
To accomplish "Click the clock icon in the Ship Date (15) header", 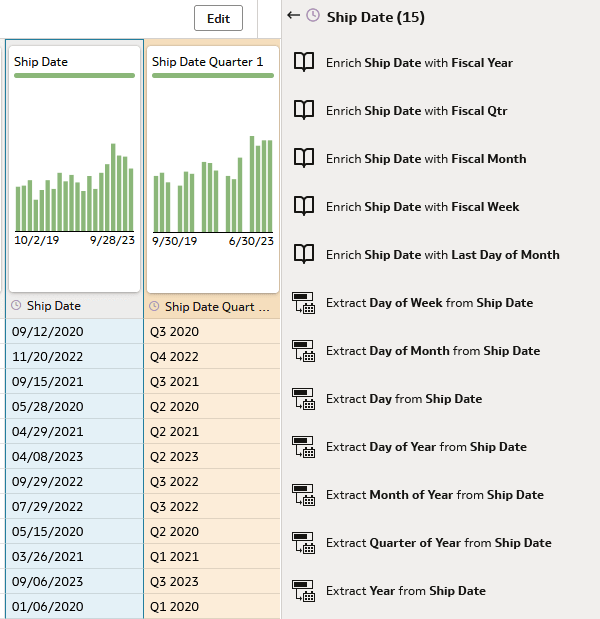I will point(313,16).
